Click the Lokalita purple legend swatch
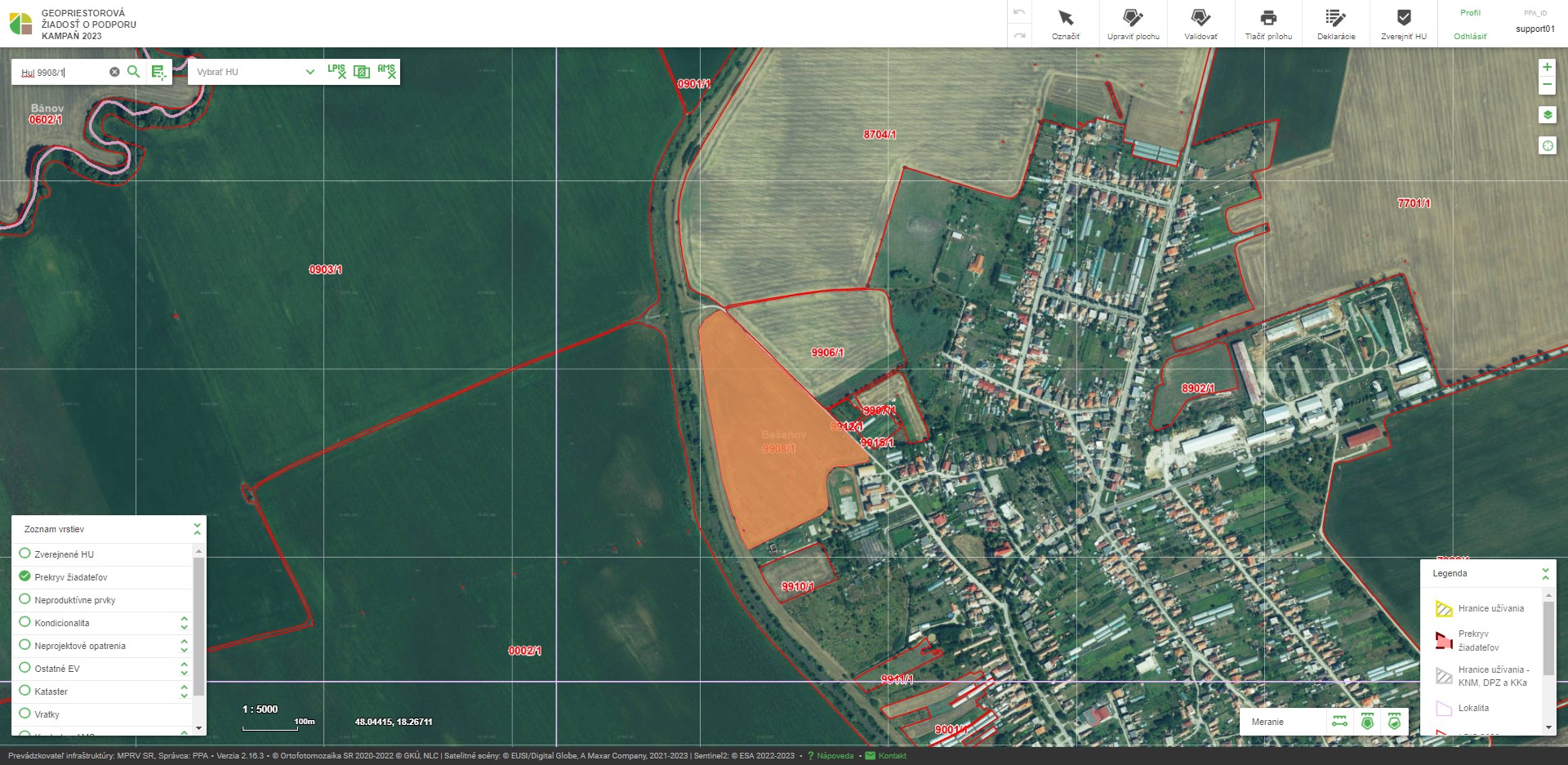Screen dimensions: 1568x765 (x=1444, y=708)
